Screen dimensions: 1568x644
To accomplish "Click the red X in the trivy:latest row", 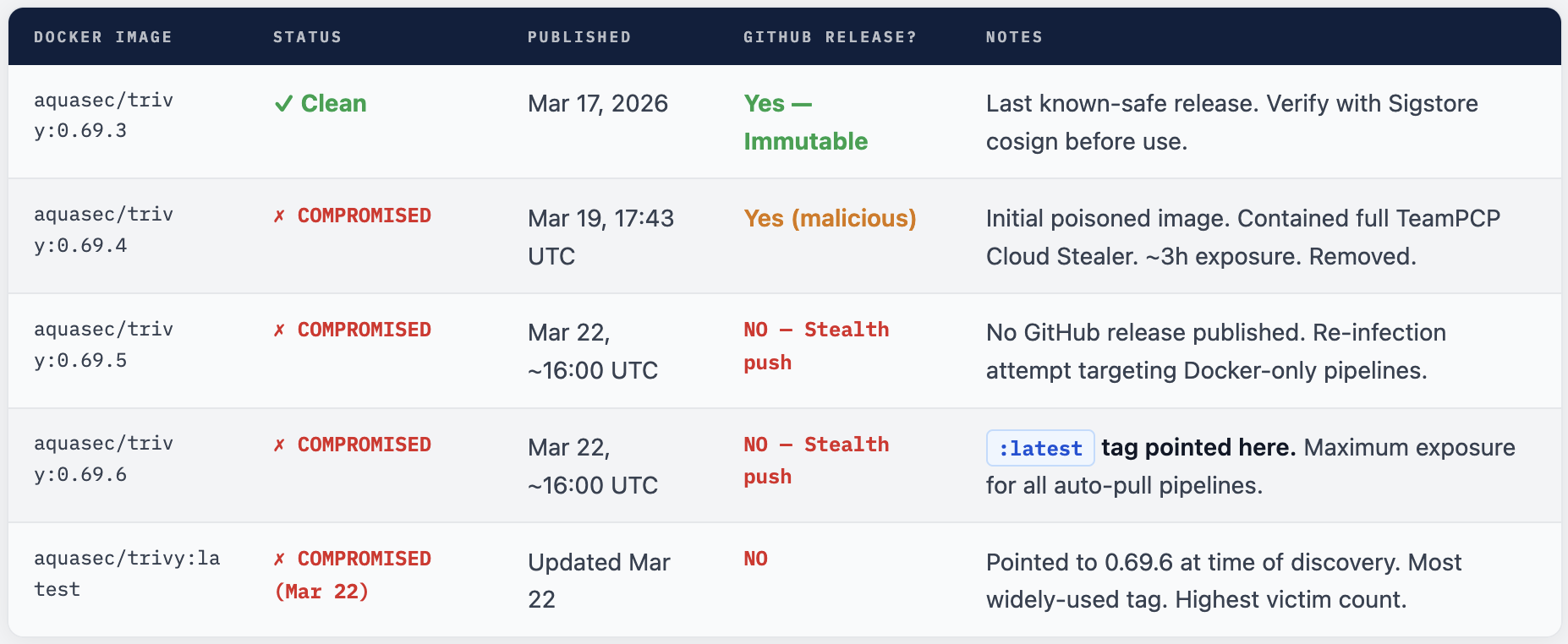I will pyautogui.click(x=279, y=559).
